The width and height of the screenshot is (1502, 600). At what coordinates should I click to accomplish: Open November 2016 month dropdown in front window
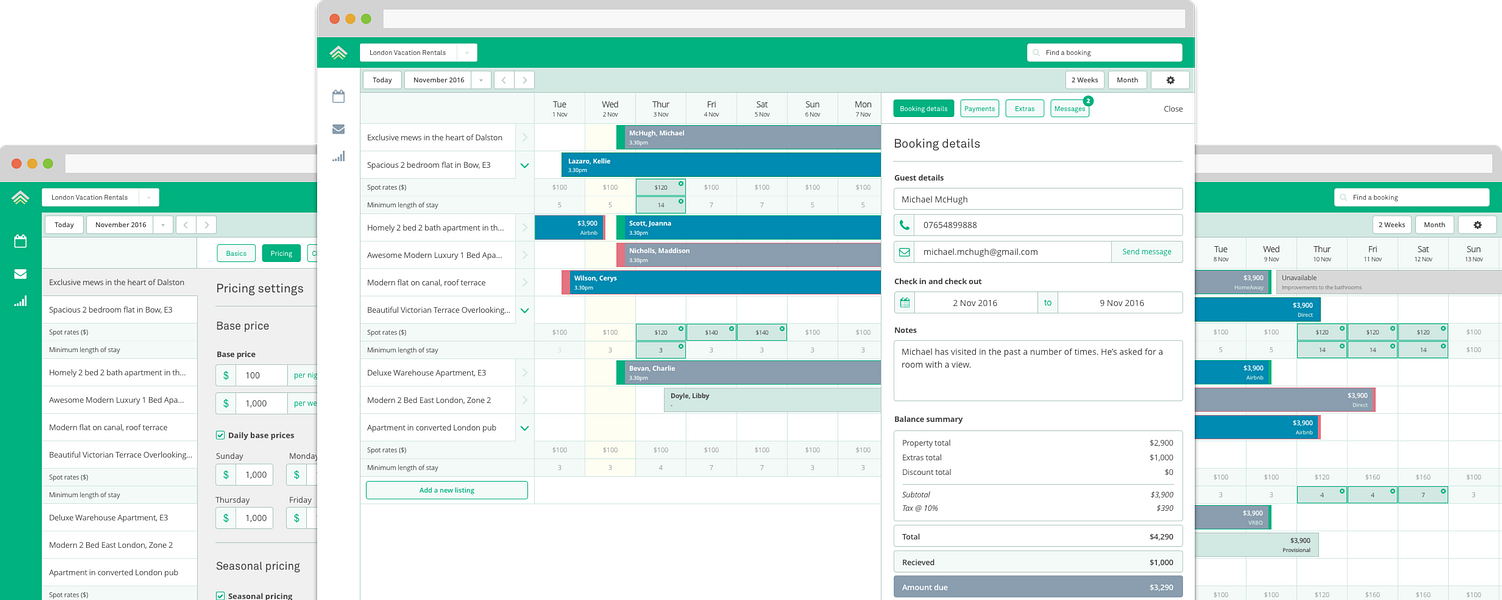click(x=447, y=80)
